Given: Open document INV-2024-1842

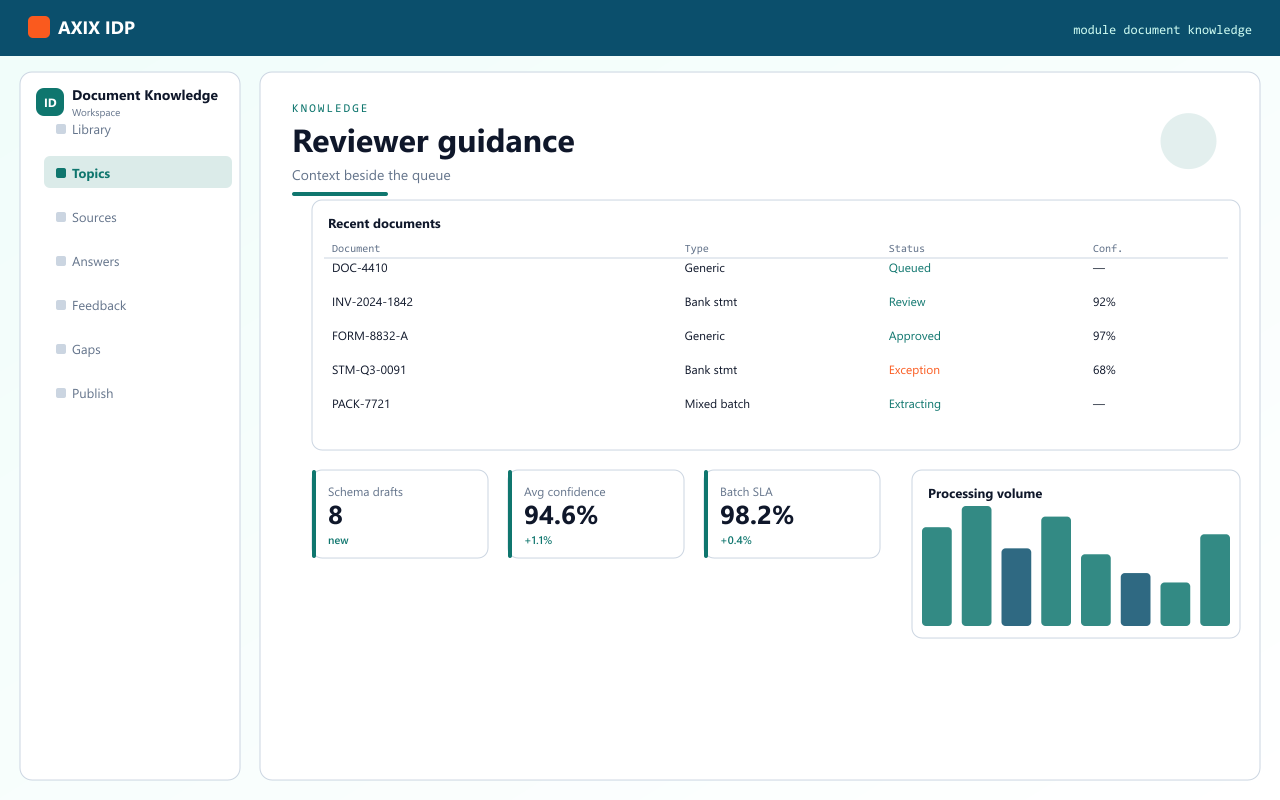Looking at the screenshot, I should (x=776, y=302).
